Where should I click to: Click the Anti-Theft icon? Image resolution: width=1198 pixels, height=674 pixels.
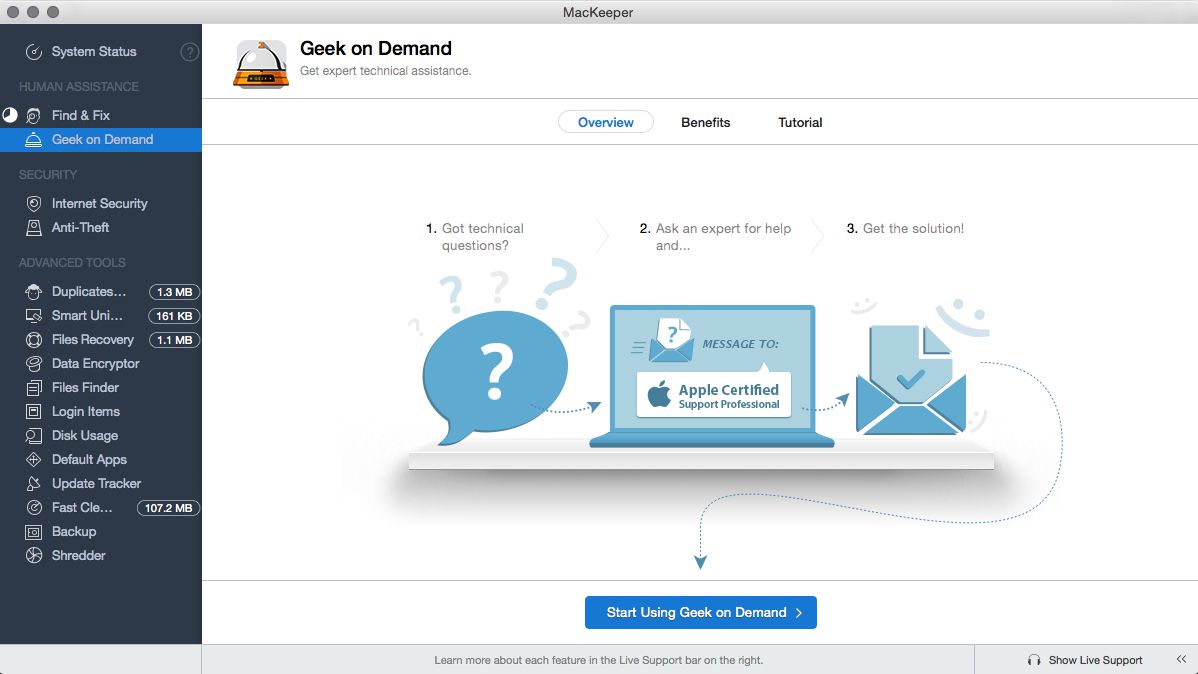34,228
